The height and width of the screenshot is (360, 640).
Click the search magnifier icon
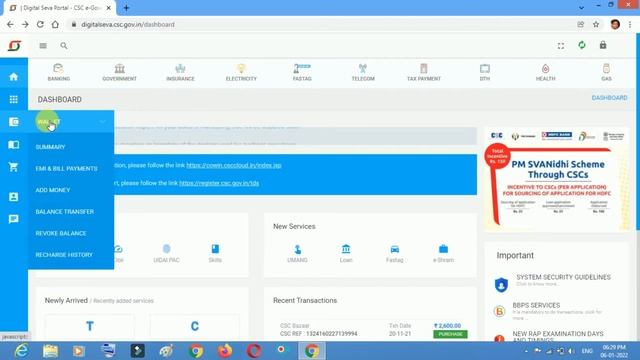[64, 46]
